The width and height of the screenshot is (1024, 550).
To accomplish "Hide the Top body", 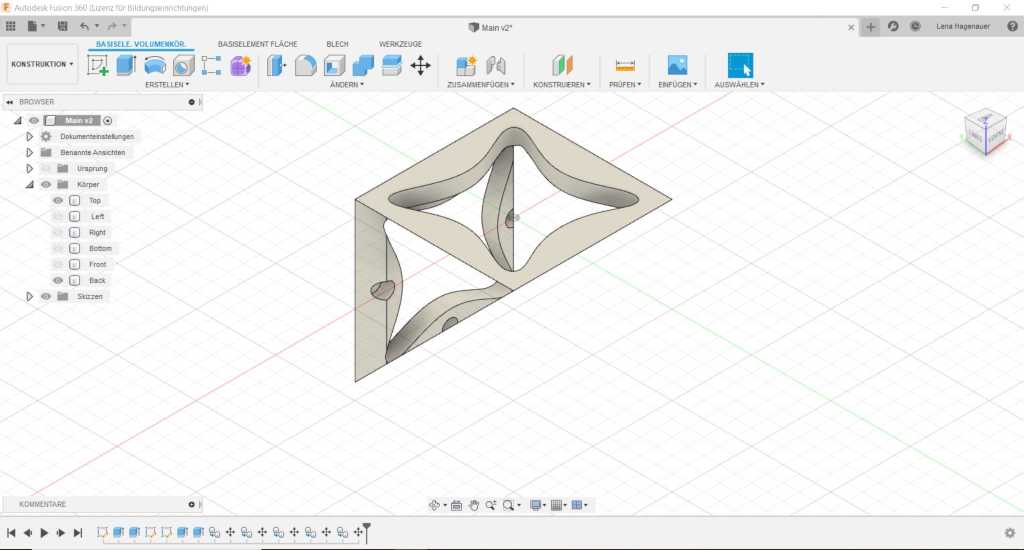I will click(58, 201).
